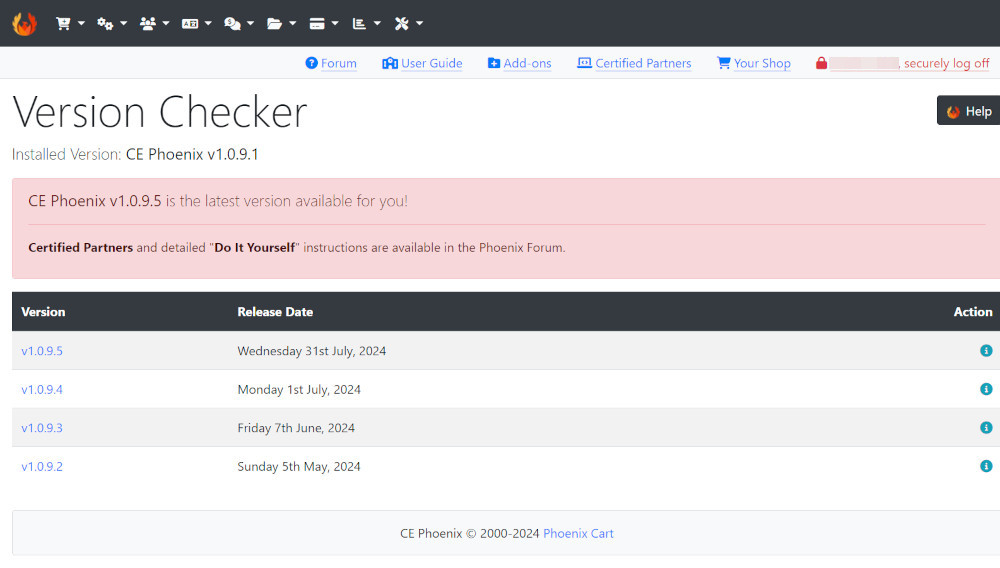Open the v1.0.9.2 version link

[42, 467]
